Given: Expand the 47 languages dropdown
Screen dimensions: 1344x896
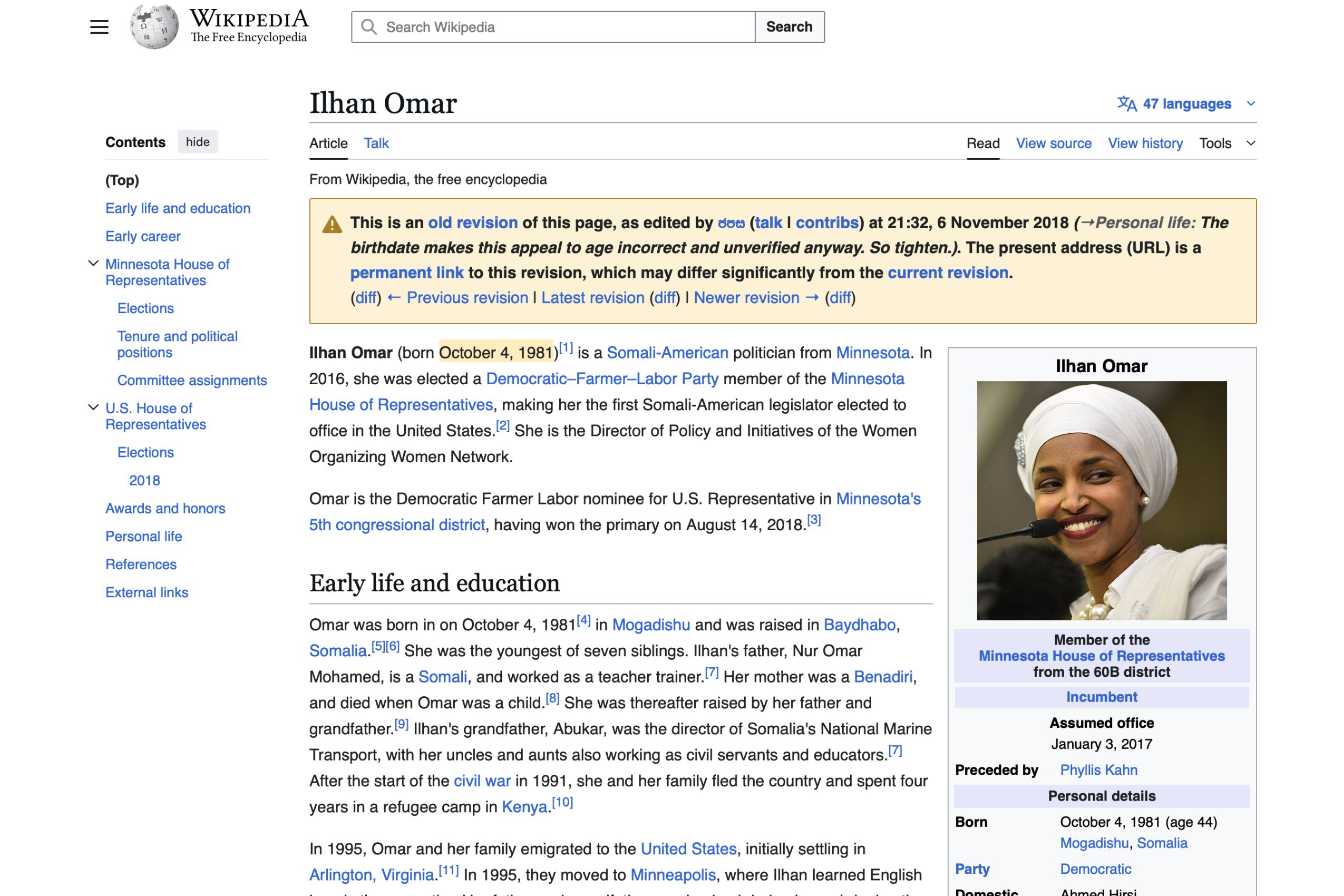Looking at the screenshot, I should tap(1251, 103).
